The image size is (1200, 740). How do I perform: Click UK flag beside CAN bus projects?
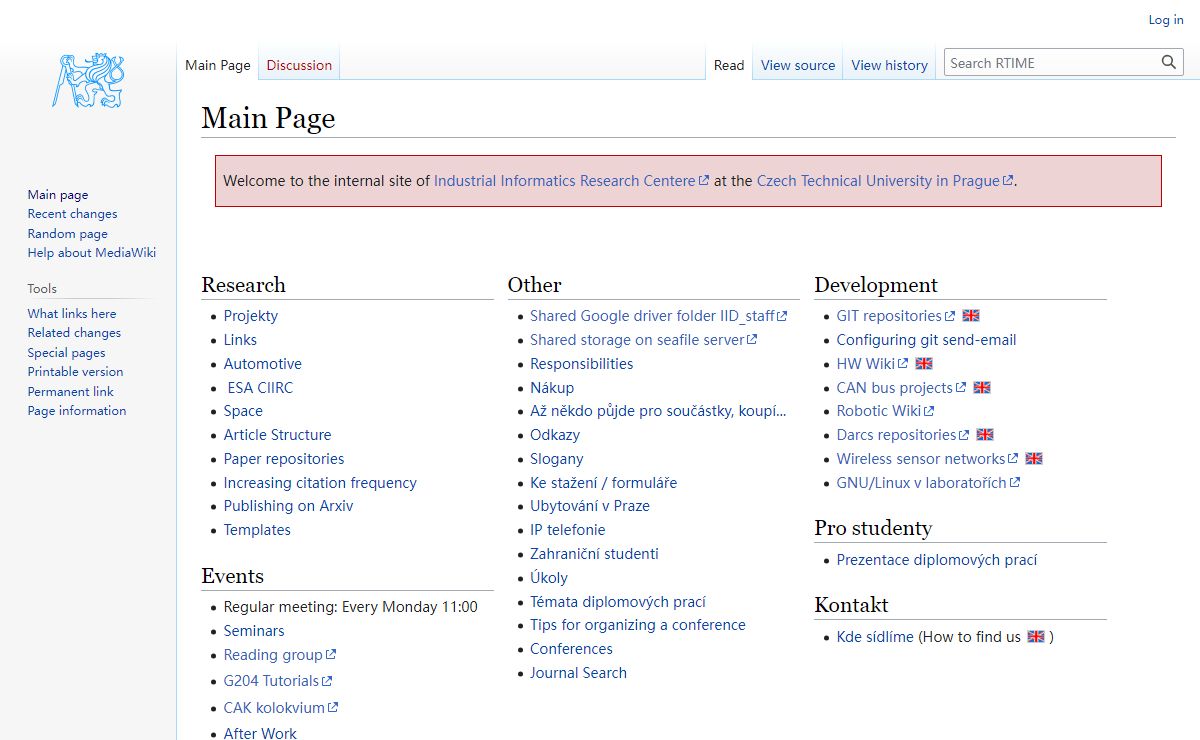point(982,388)
